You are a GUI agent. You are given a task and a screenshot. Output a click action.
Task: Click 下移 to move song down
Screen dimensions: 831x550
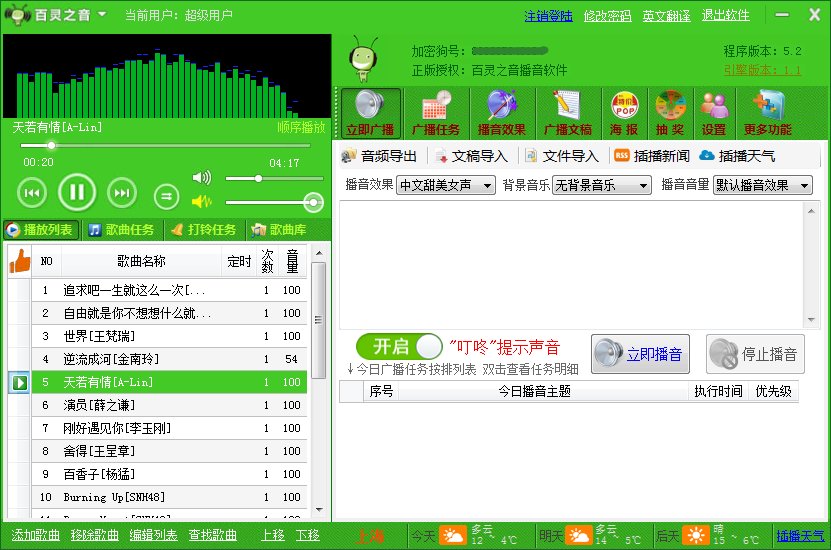coord(308,535)
